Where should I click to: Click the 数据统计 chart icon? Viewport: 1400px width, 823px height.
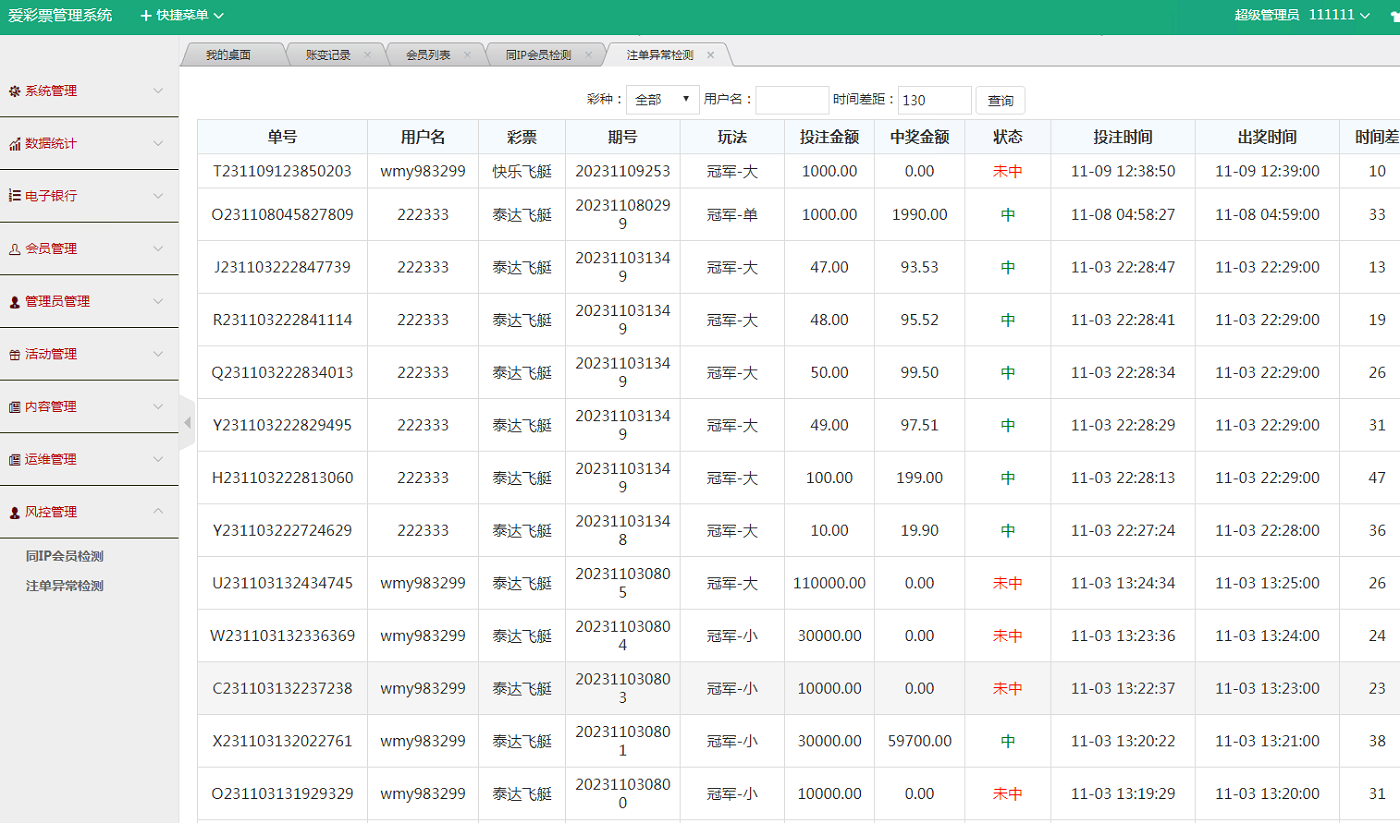tap(15, 144)
